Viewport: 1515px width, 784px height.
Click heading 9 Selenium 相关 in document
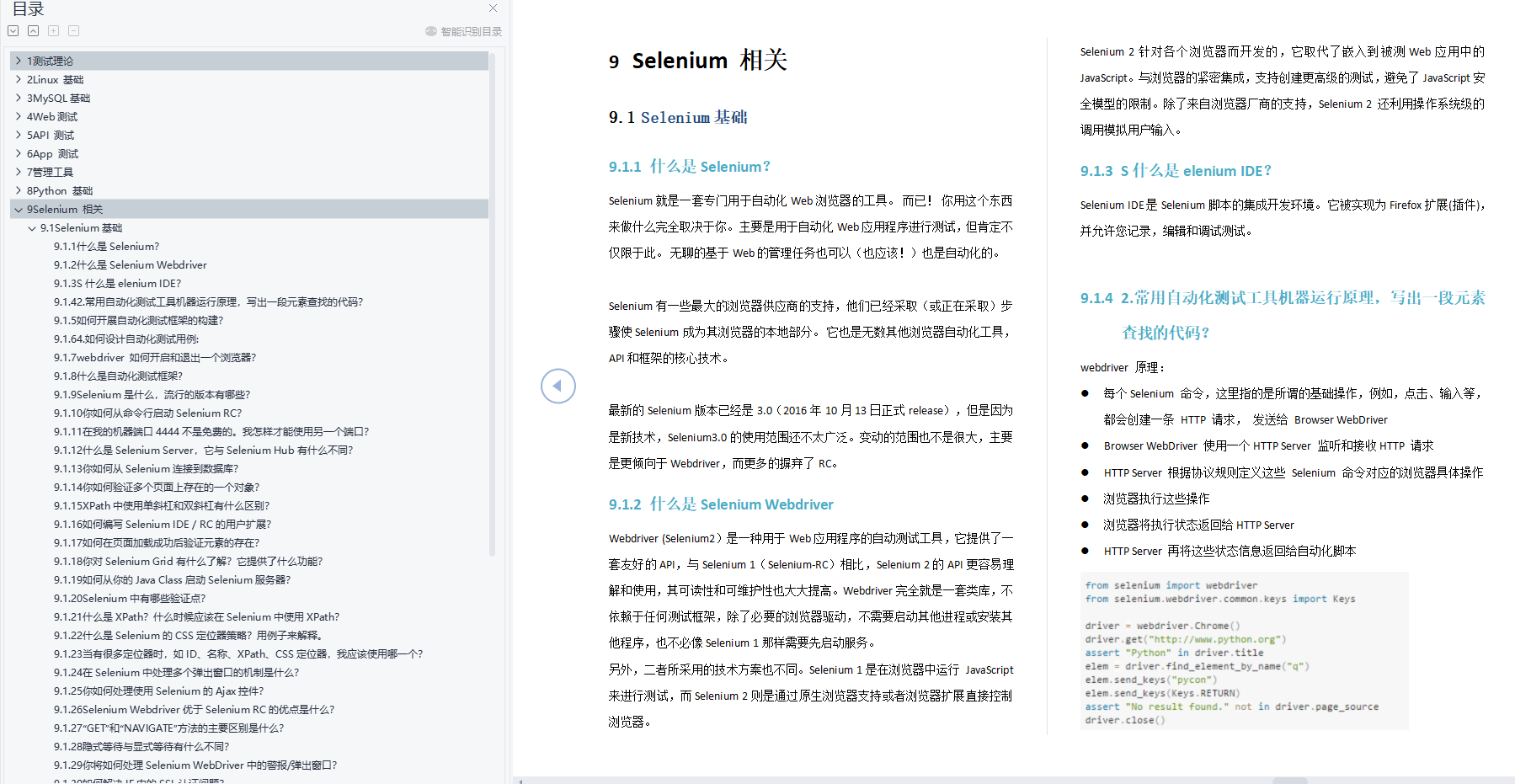click(x=698, y=61)
